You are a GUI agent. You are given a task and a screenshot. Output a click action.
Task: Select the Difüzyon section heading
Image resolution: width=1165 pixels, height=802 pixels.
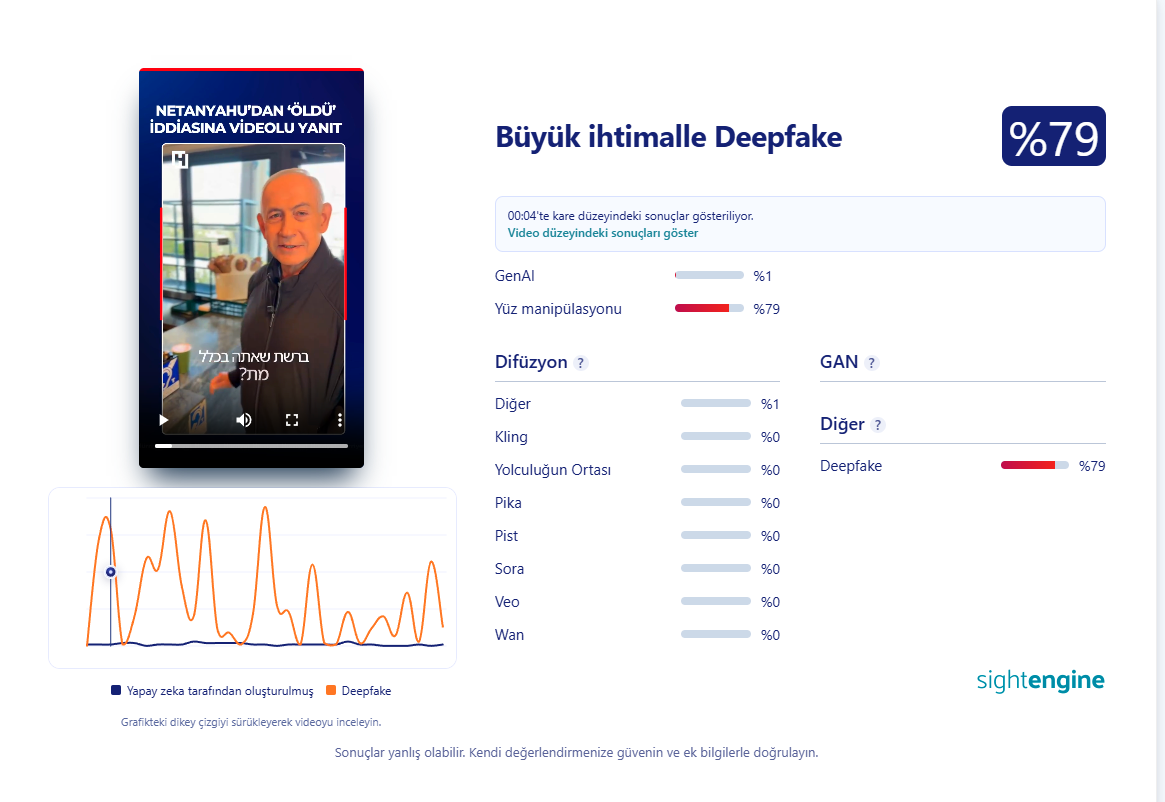[530, 362]
